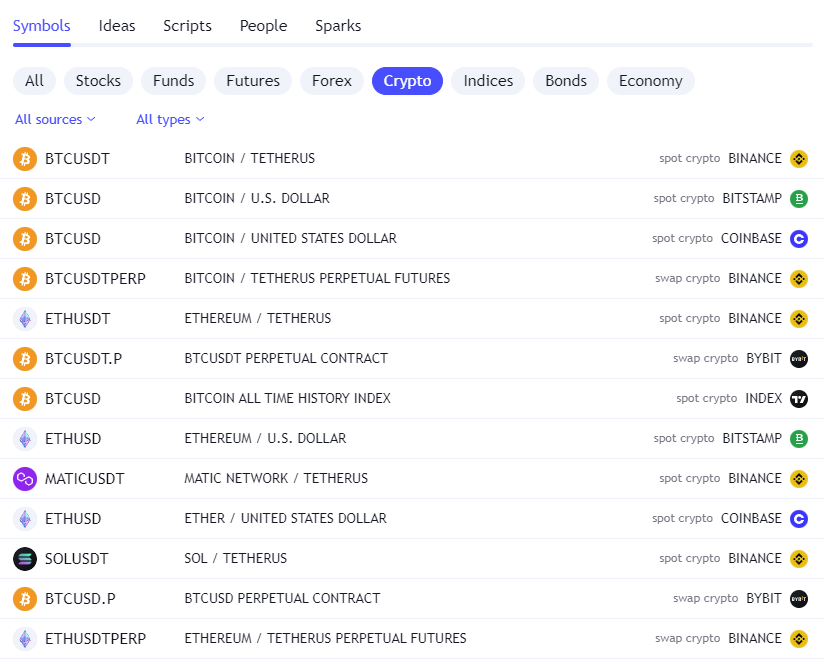The height and width of the screenshot is (659, 824).
Task: Click Bitstamp logo in ETHEREUM / U.S. DOLLAR row
Action: pyautogui.click(x=799, y=438)
